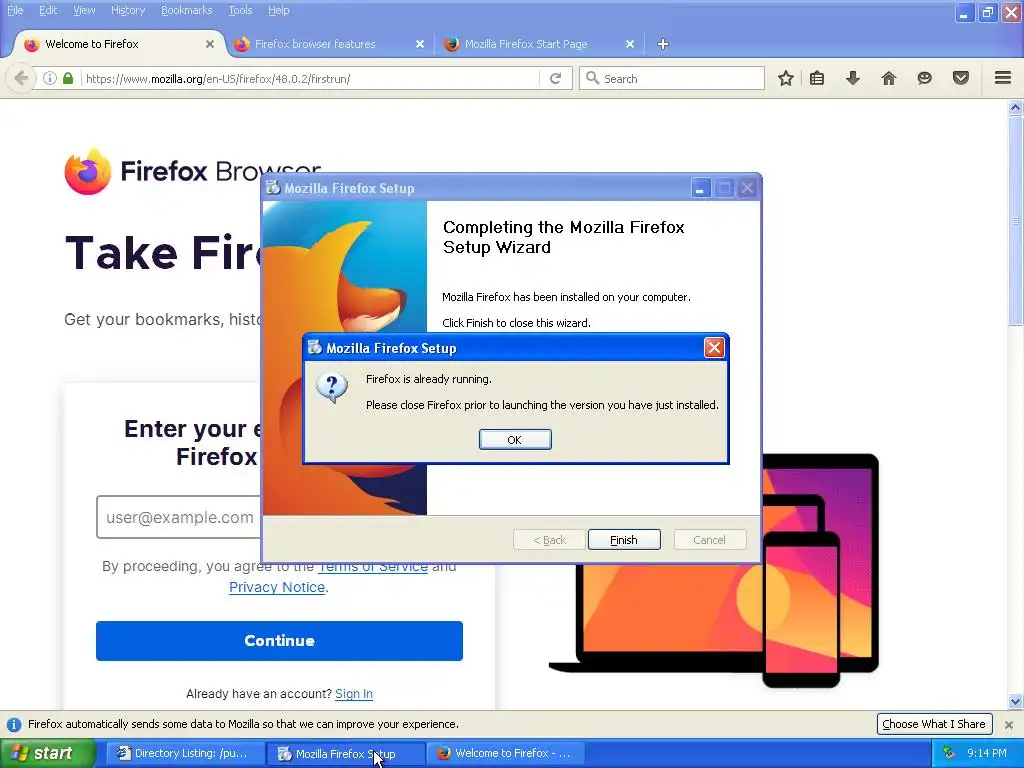
Task: Minimize the Firefox browser window
Action: tap(965, 12)
